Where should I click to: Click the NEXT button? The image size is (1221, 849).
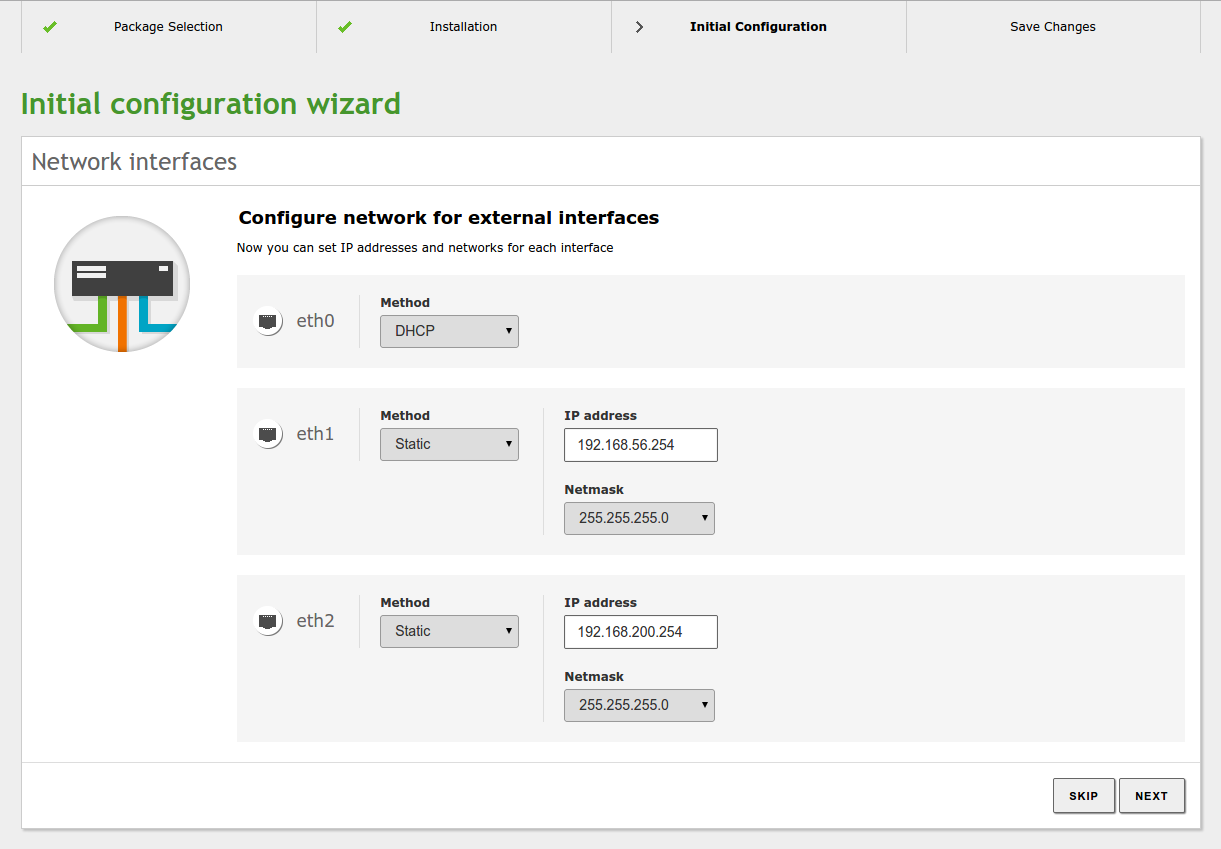[1152, 796]
